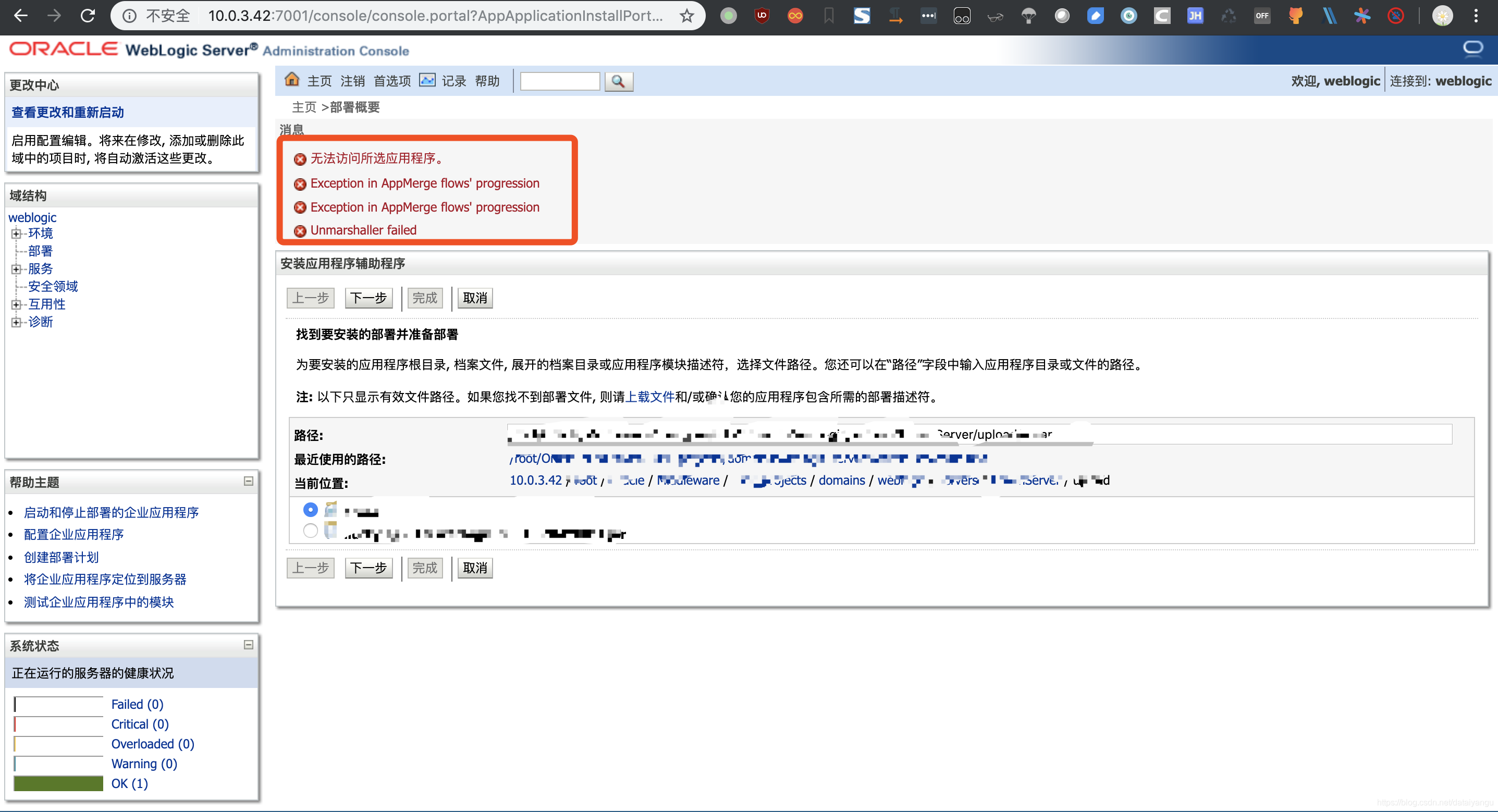Viewport: 1498px width, 812px height.
Task: Click the lower 取消 button
Action: [475, 568]
